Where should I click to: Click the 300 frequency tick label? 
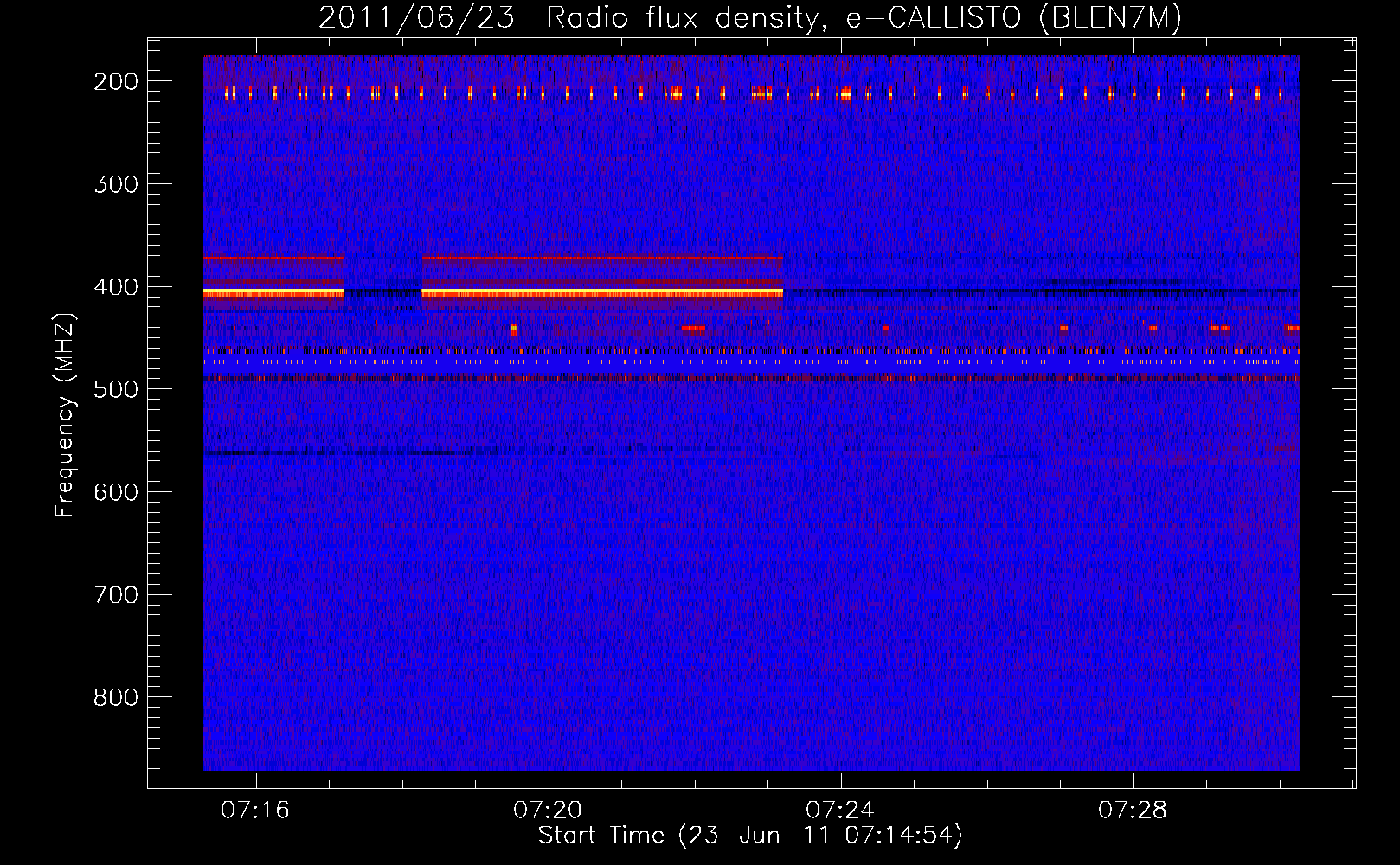[x=116, y=184]
